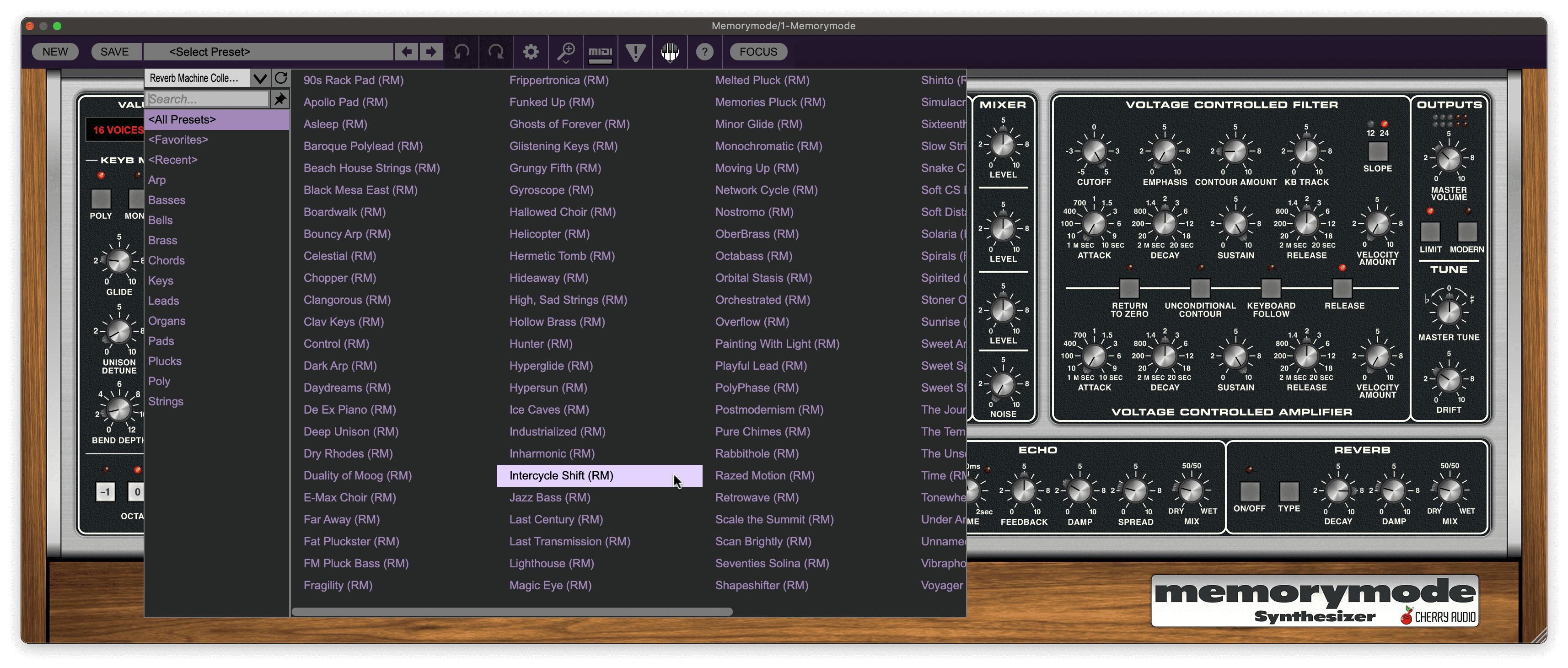Click the magnifier zoom icon
The width and height of the screenshot is (1568, 668).
coord(566,52)
